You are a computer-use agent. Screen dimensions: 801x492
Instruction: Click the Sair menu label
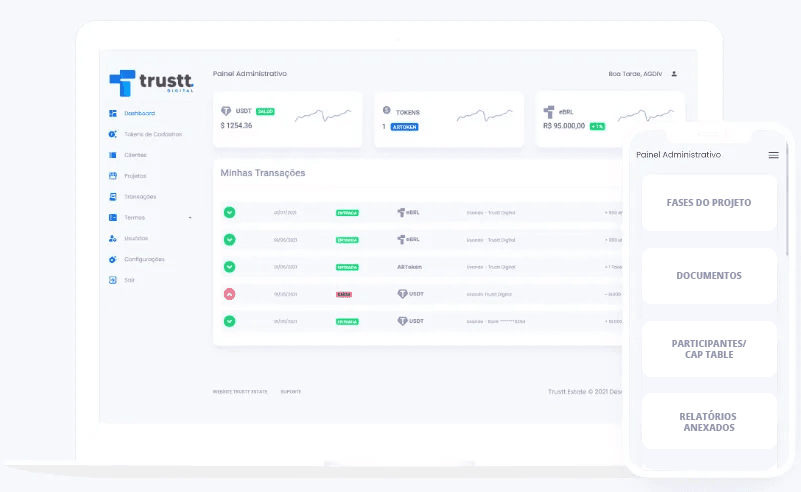coord(130,280)
